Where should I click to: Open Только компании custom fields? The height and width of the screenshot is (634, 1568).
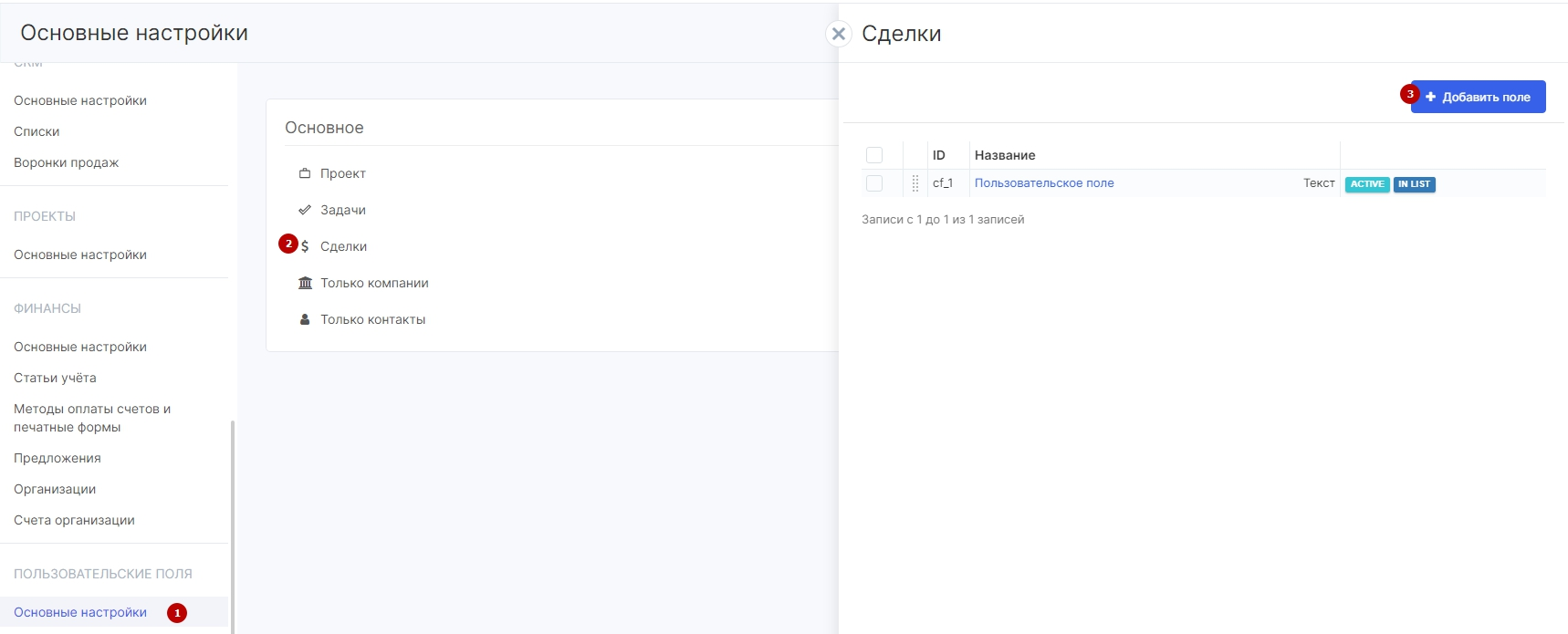pyautogui.click(x=374, y=283)
